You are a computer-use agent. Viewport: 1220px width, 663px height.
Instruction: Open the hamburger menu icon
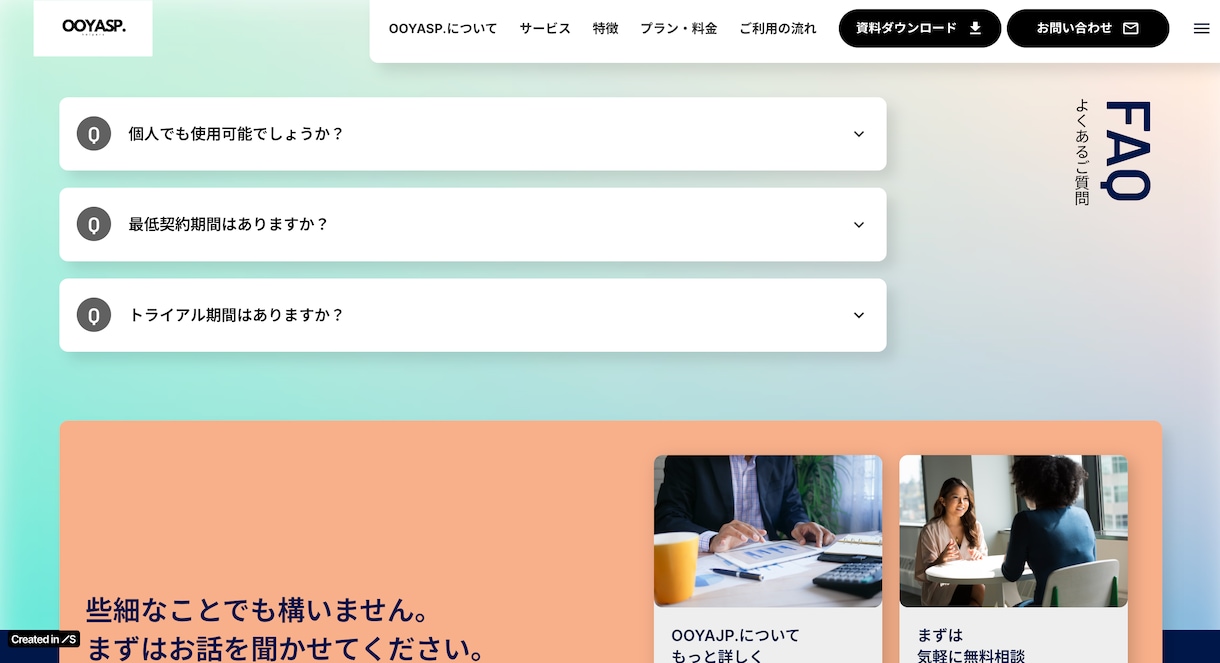pos(1201,28)
